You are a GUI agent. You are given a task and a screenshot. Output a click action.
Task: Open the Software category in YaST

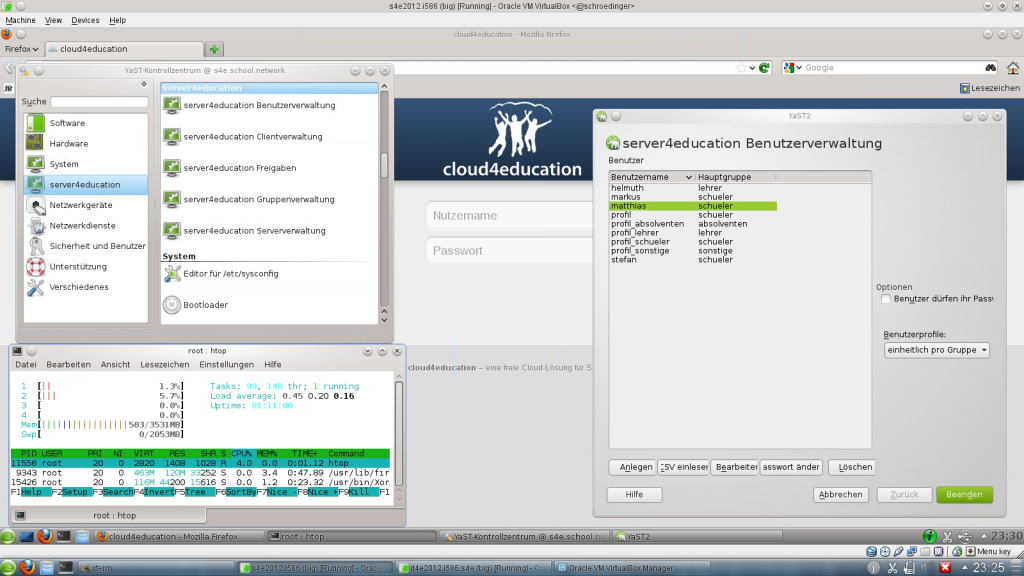[86, 123]
